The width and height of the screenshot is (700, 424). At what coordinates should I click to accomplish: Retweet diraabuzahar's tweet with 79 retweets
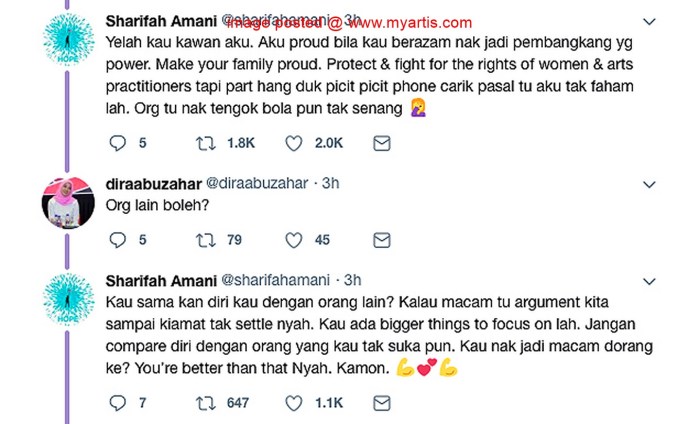coord(206,240)
